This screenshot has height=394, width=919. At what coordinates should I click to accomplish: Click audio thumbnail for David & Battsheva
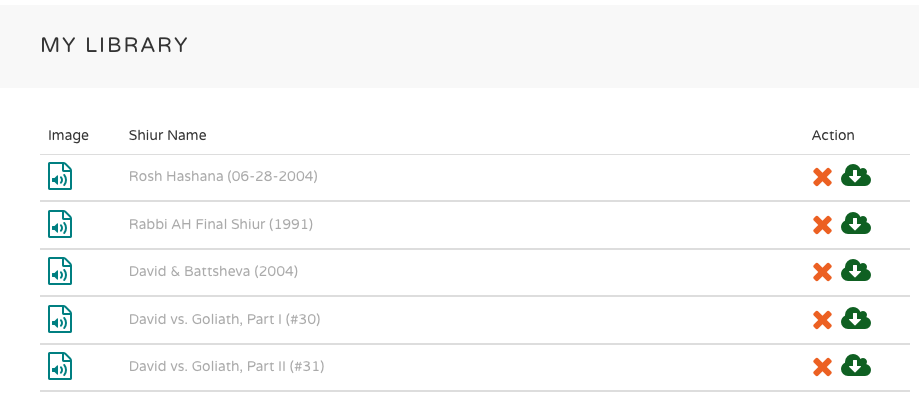click(60, 271)
